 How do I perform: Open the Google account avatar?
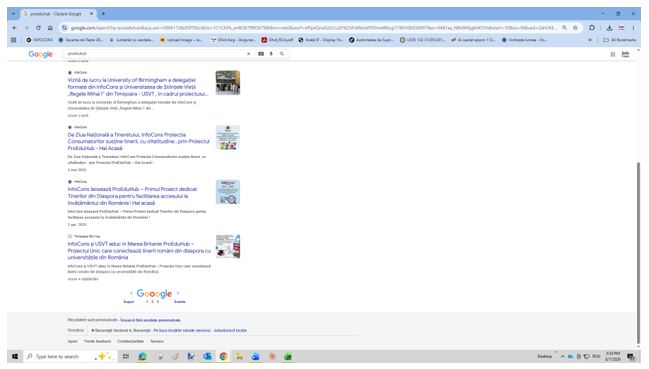point(625,54)
